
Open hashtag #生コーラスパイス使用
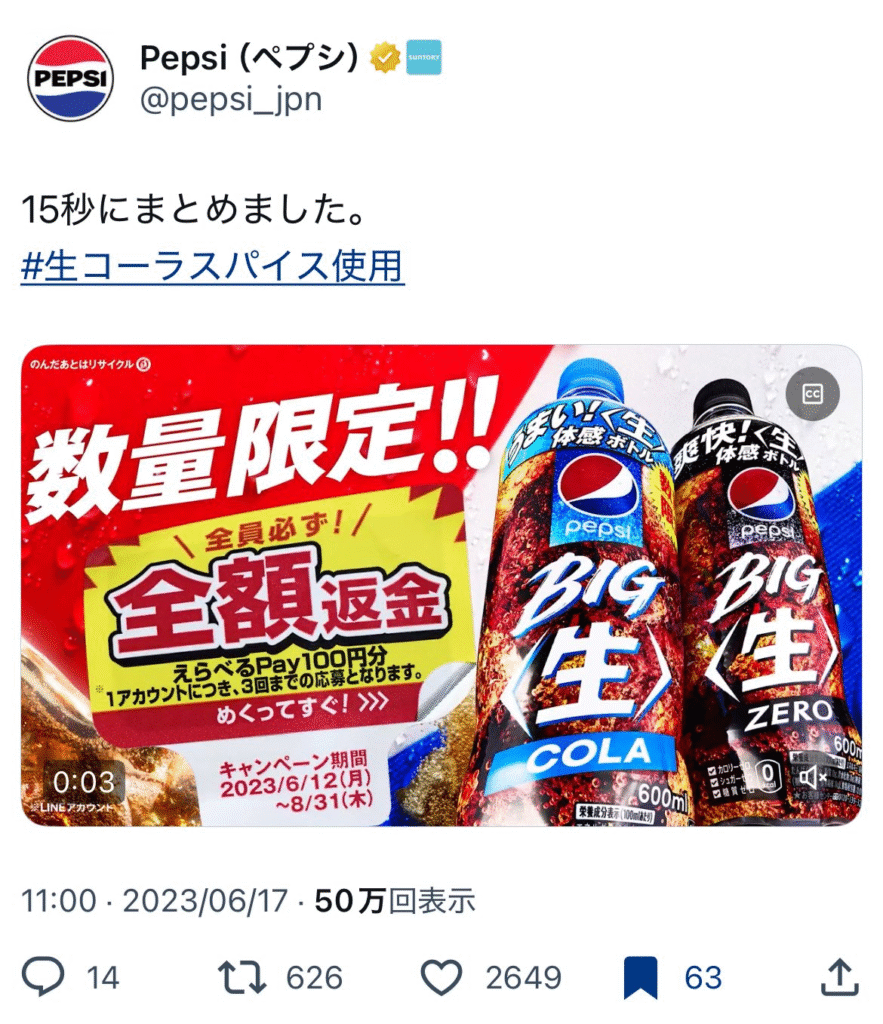point(213,266)
